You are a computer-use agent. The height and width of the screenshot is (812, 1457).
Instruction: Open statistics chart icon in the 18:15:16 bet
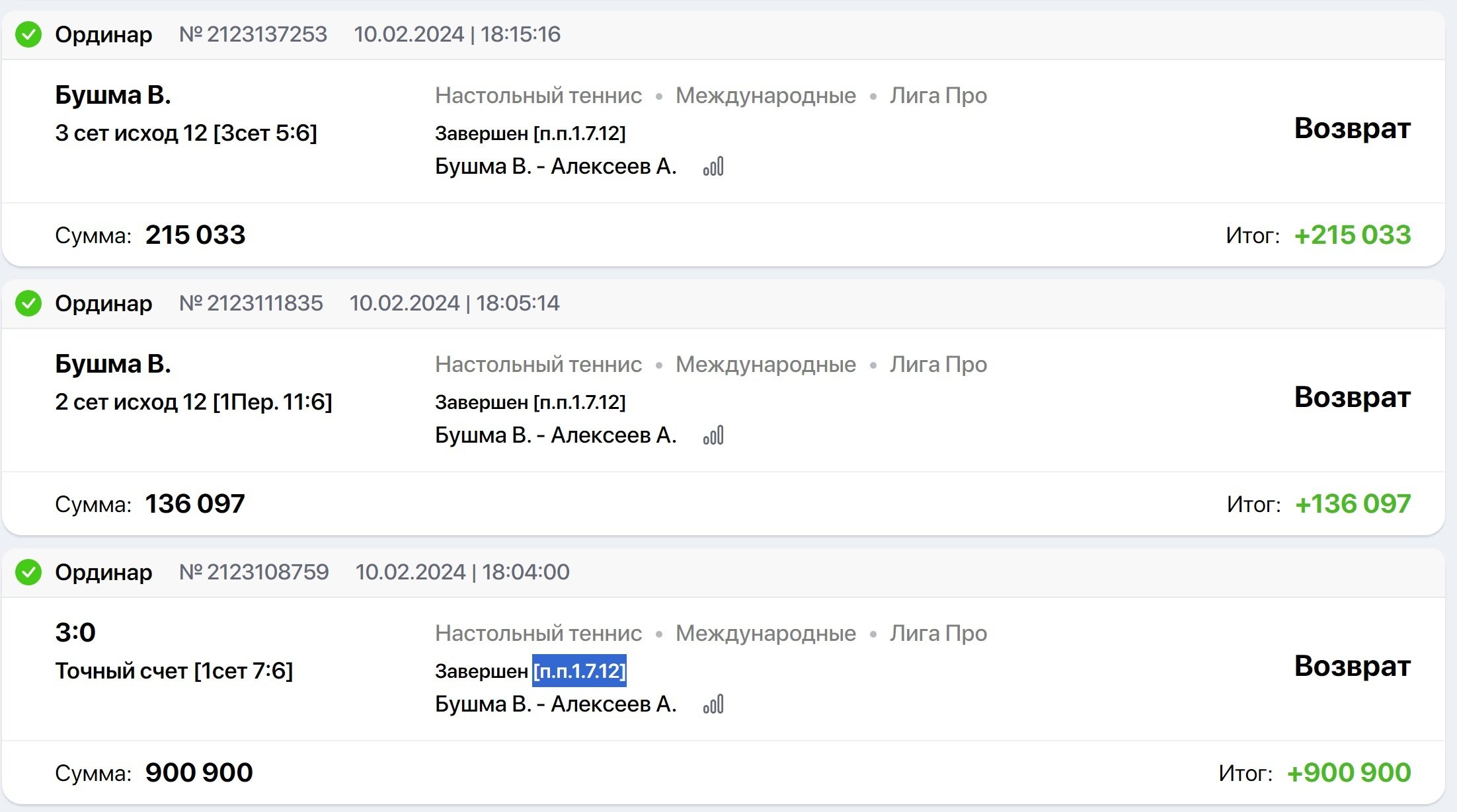(x=713, y=166)
